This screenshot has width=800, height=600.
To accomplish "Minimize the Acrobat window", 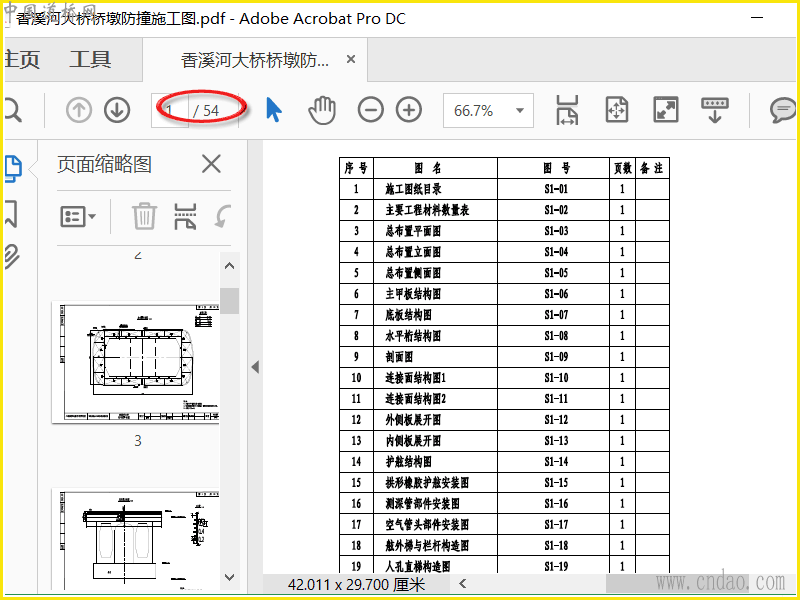I will pos(757,18).
